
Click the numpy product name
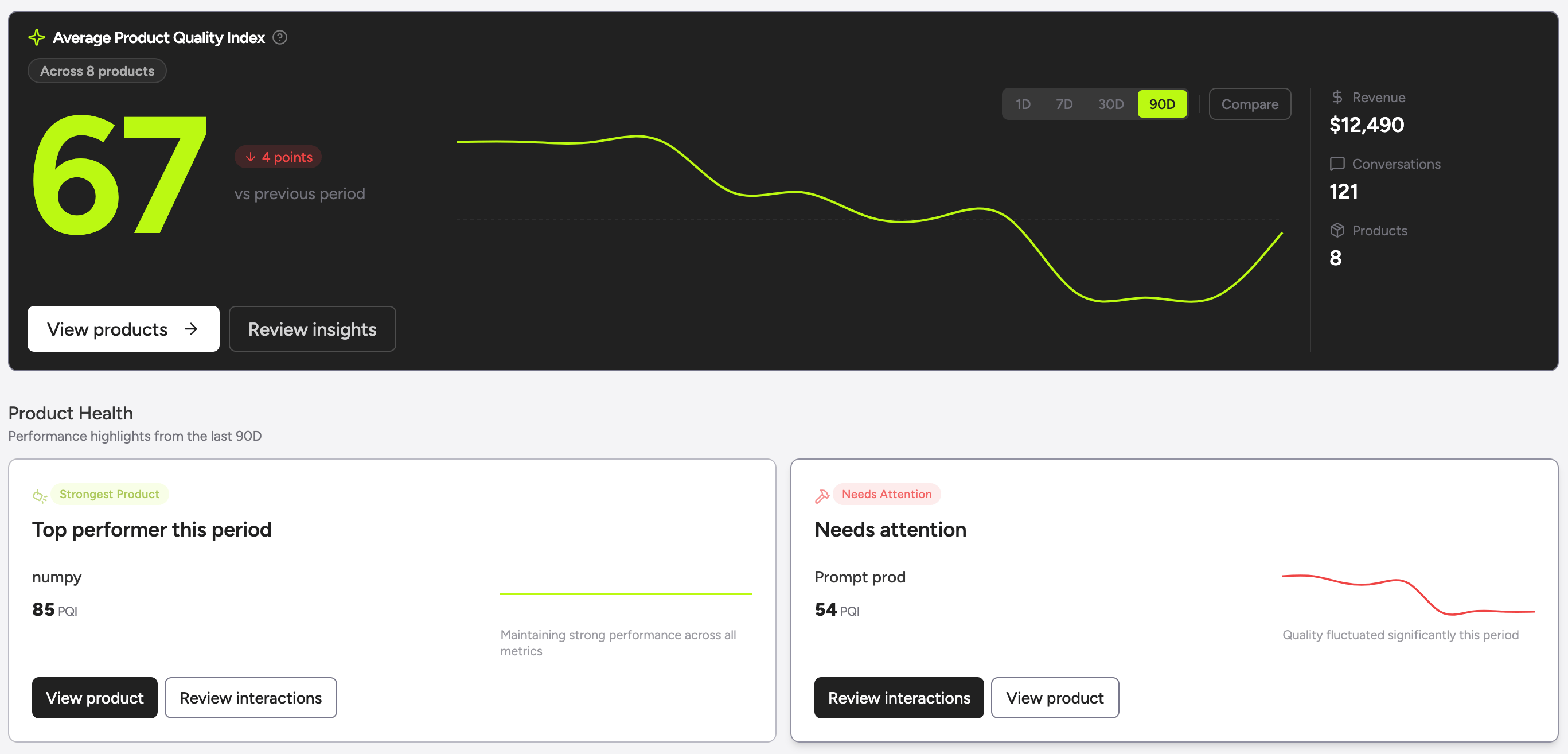coord(57,577)
